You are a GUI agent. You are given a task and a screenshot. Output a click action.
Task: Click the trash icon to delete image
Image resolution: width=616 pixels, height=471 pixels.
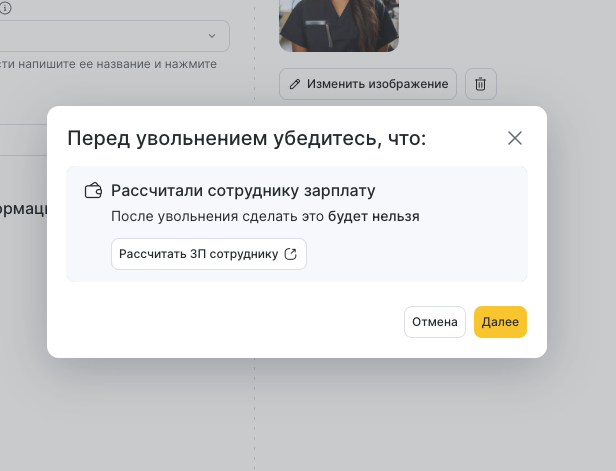coord(480,84)
